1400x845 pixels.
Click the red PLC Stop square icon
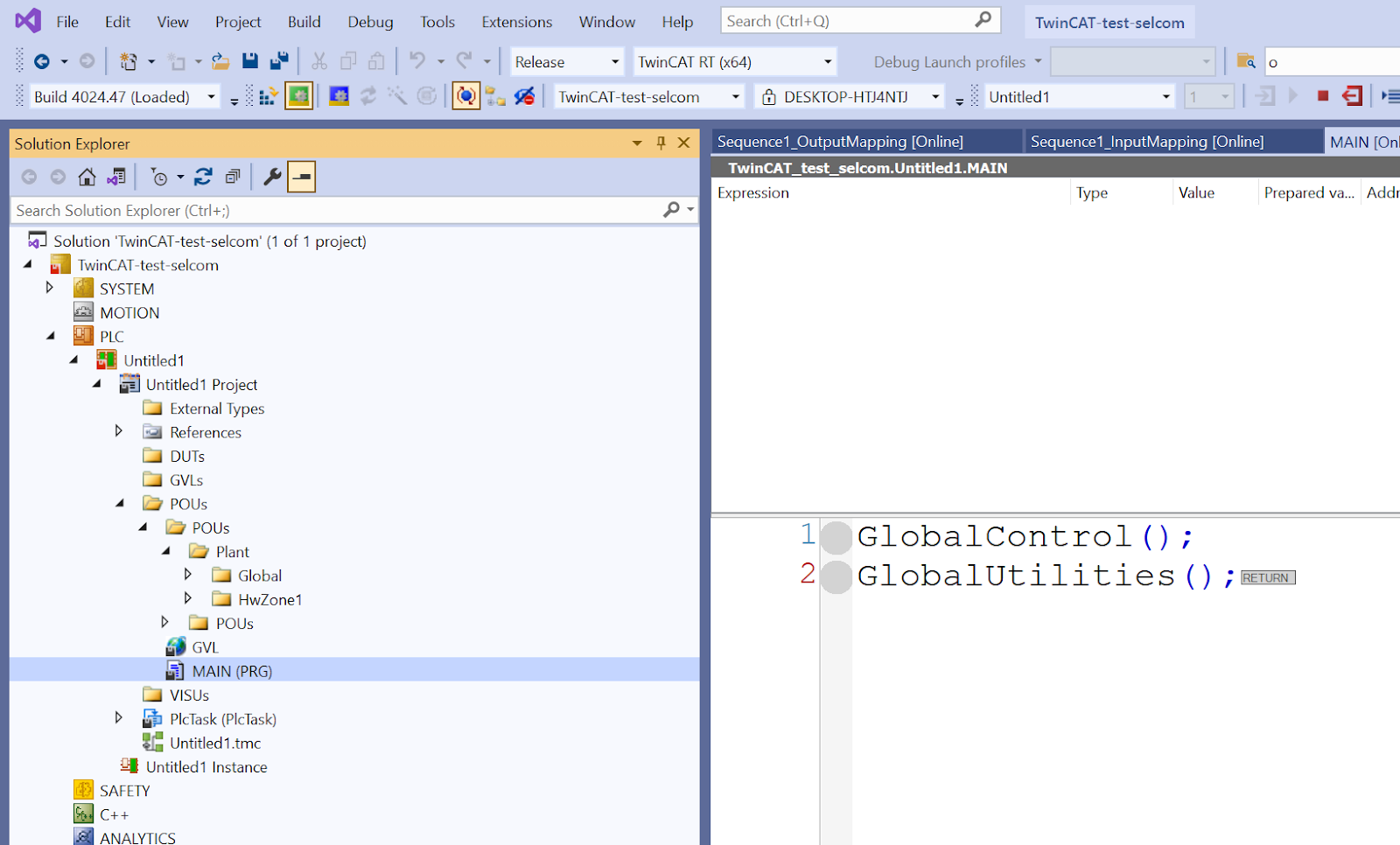coord(1323,96)
